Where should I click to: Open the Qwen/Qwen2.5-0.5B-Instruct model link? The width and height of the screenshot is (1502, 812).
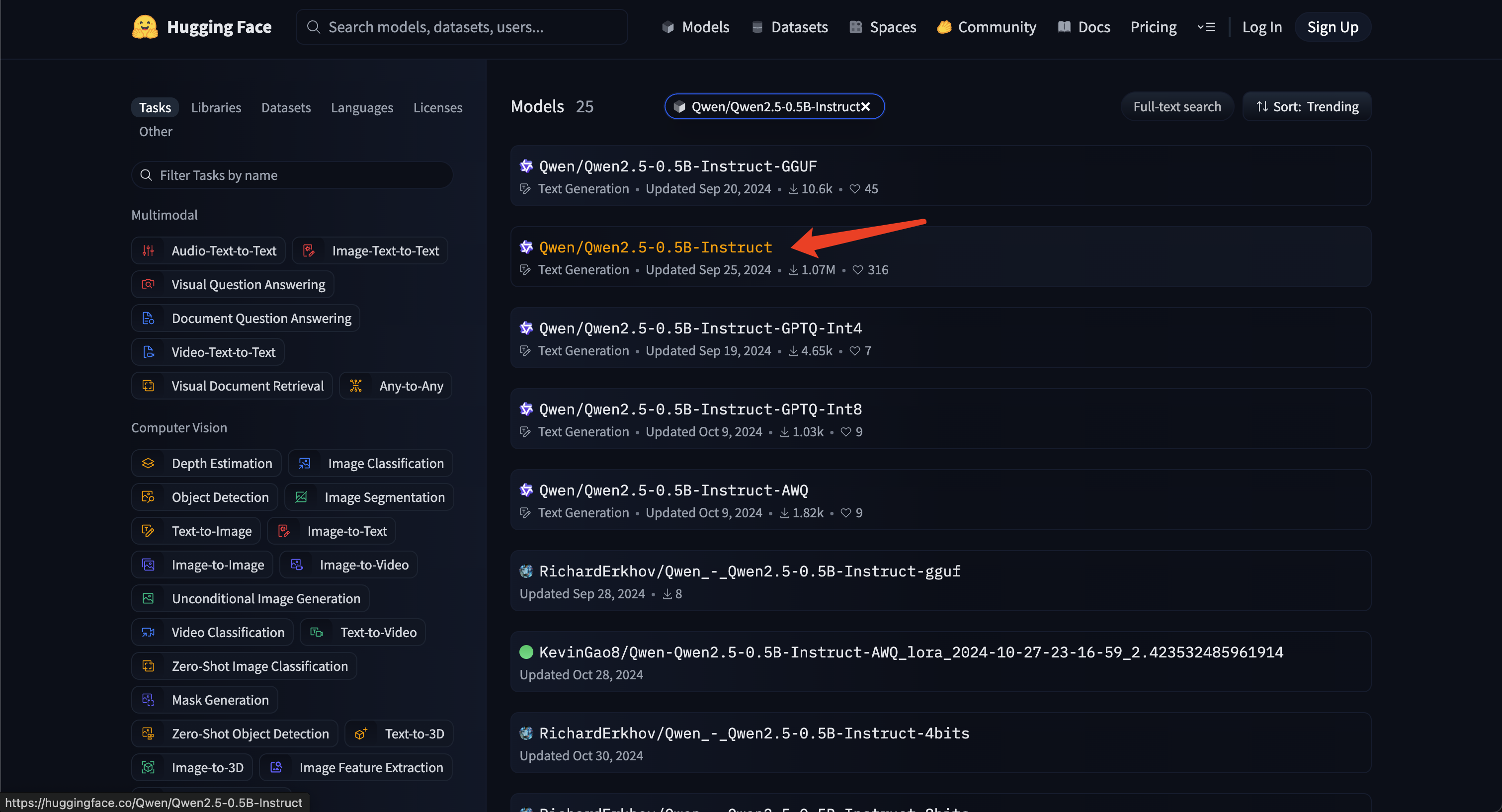click(x=656, y=247)
